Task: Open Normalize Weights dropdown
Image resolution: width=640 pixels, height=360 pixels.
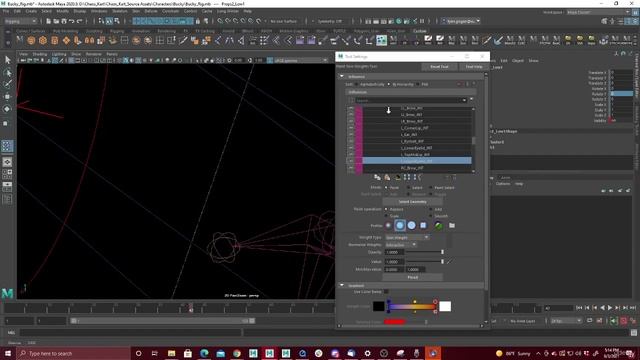Action: tap(401, 244)
